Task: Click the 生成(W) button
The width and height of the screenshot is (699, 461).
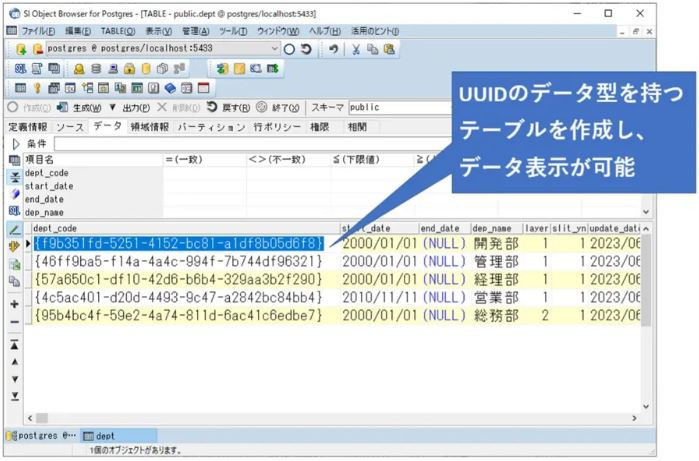Action: (x=79, y=107)
